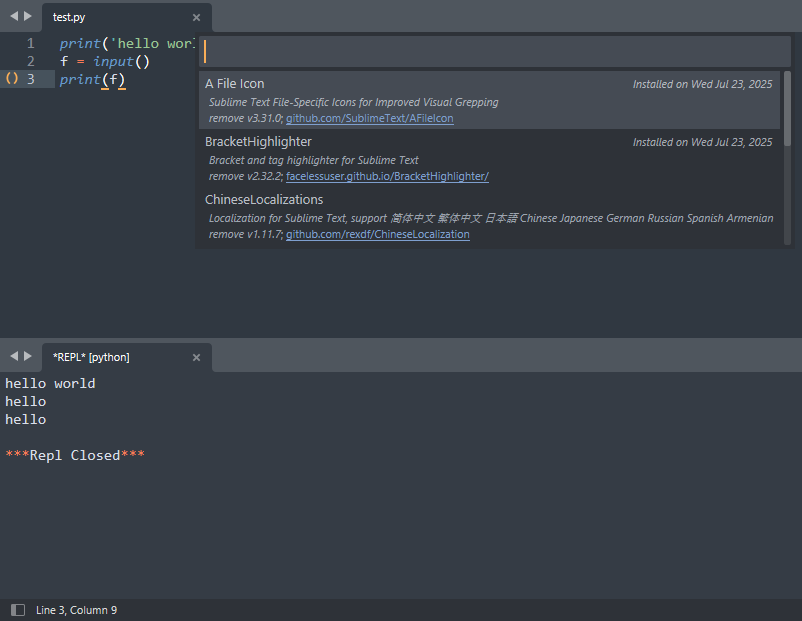This screenshot has width=802, height=621.
Task: Open the ChineseLocalization repository link
Action: coord(378,234)
